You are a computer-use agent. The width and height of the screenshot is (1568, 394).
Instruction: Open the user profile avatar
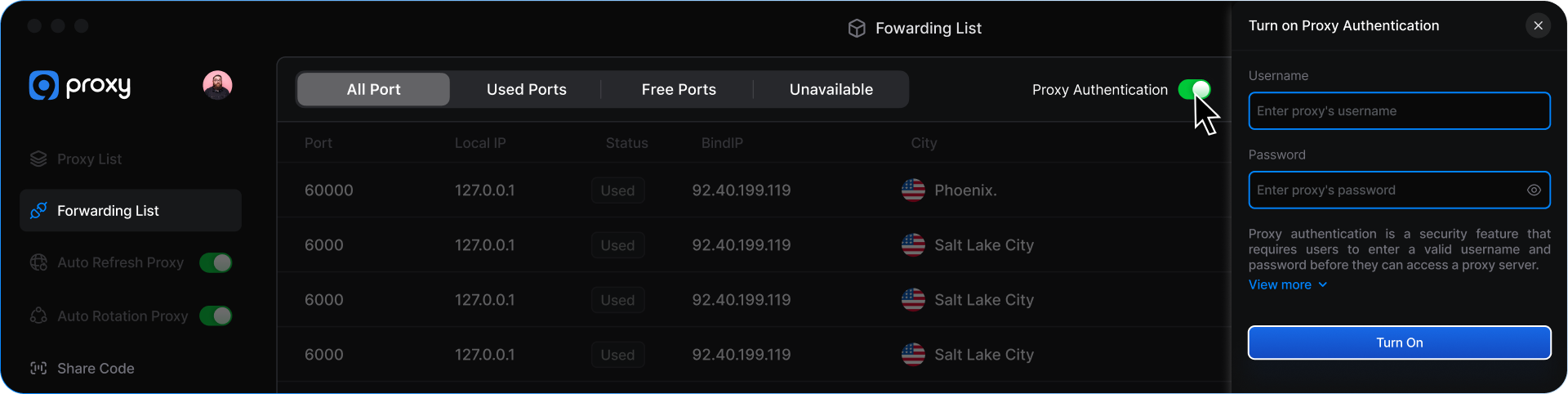tap(217, 85)
